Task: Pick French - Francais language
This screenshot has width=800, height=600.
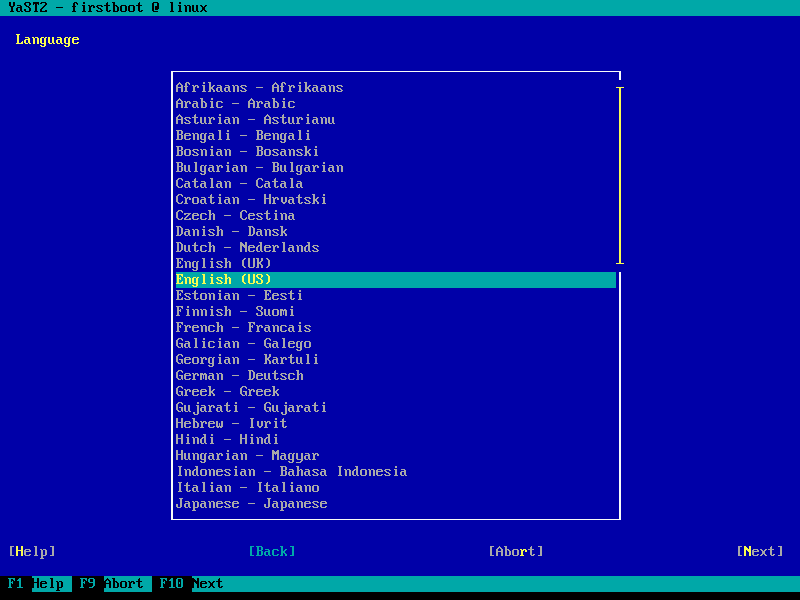Action: pyautogui.click(x=243, y=328)
